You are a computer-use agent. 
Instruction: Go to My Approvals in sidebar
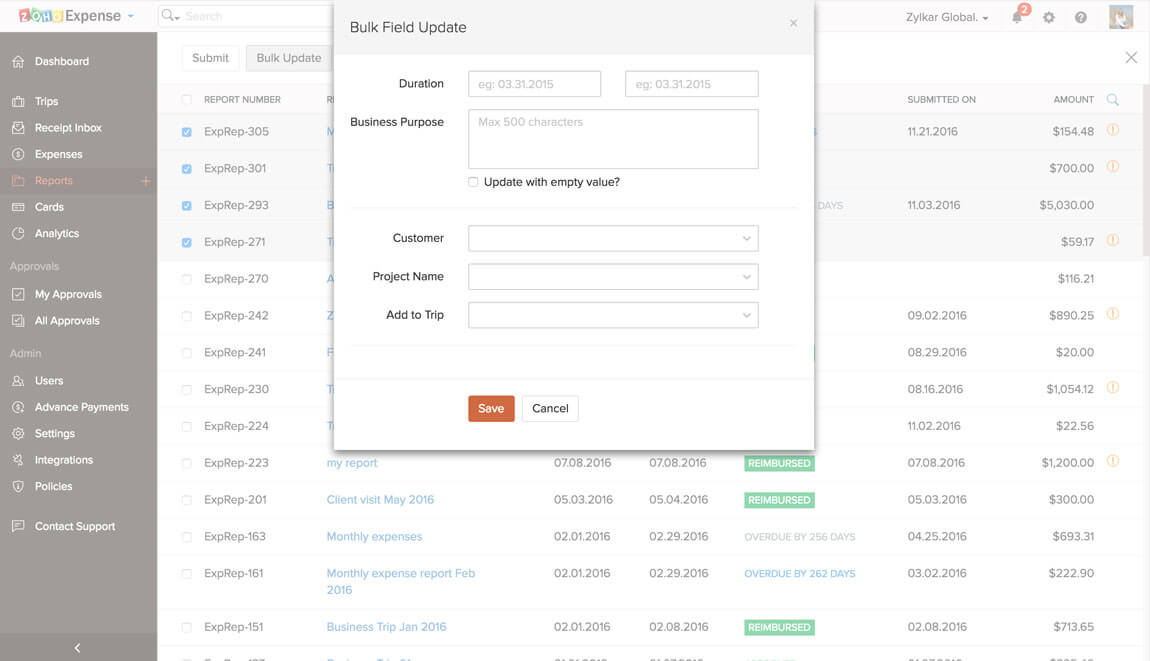(x=68, y=294)
